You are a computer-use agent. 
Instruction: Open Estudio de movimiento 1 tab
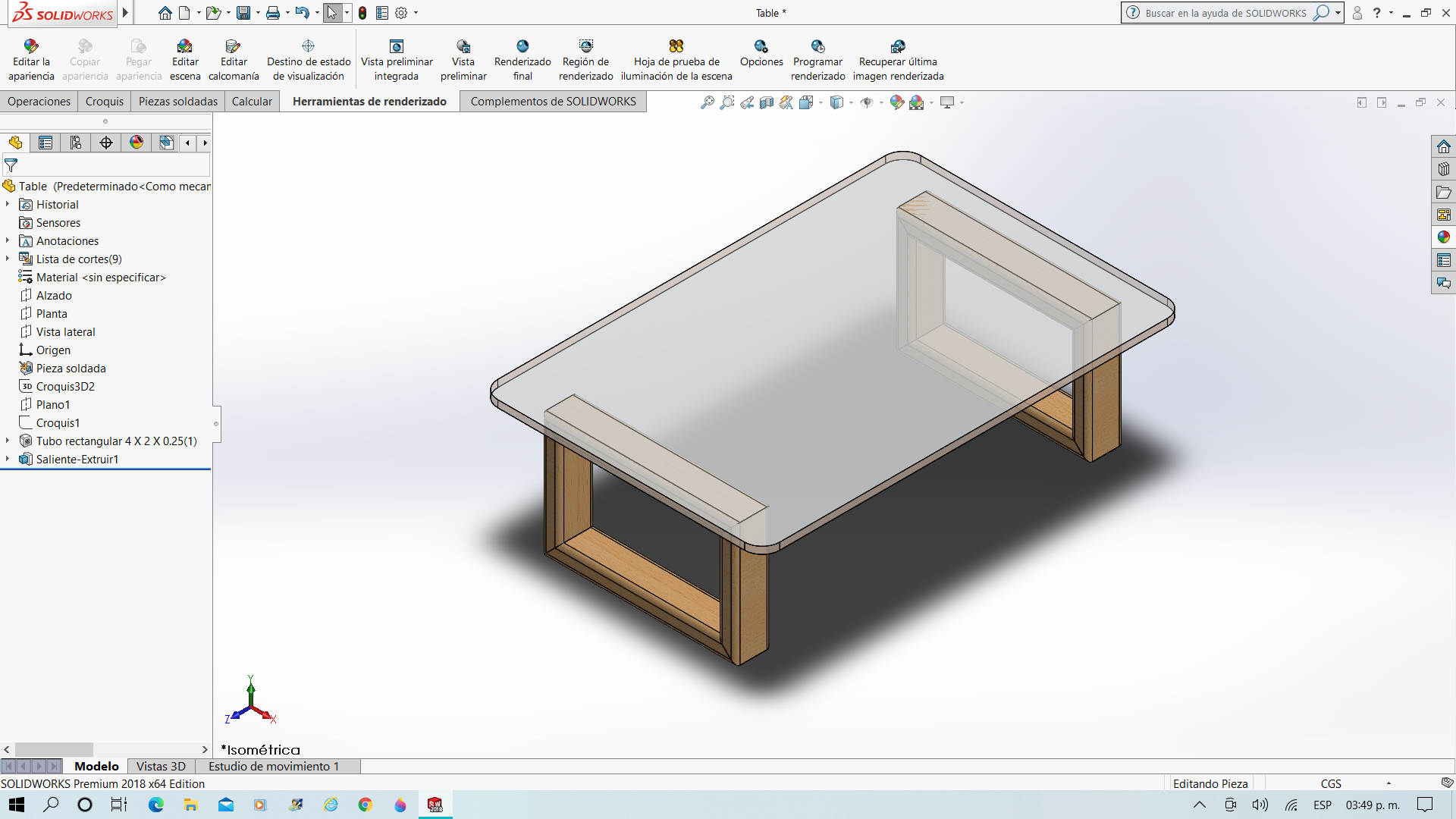tap(274, 767)
